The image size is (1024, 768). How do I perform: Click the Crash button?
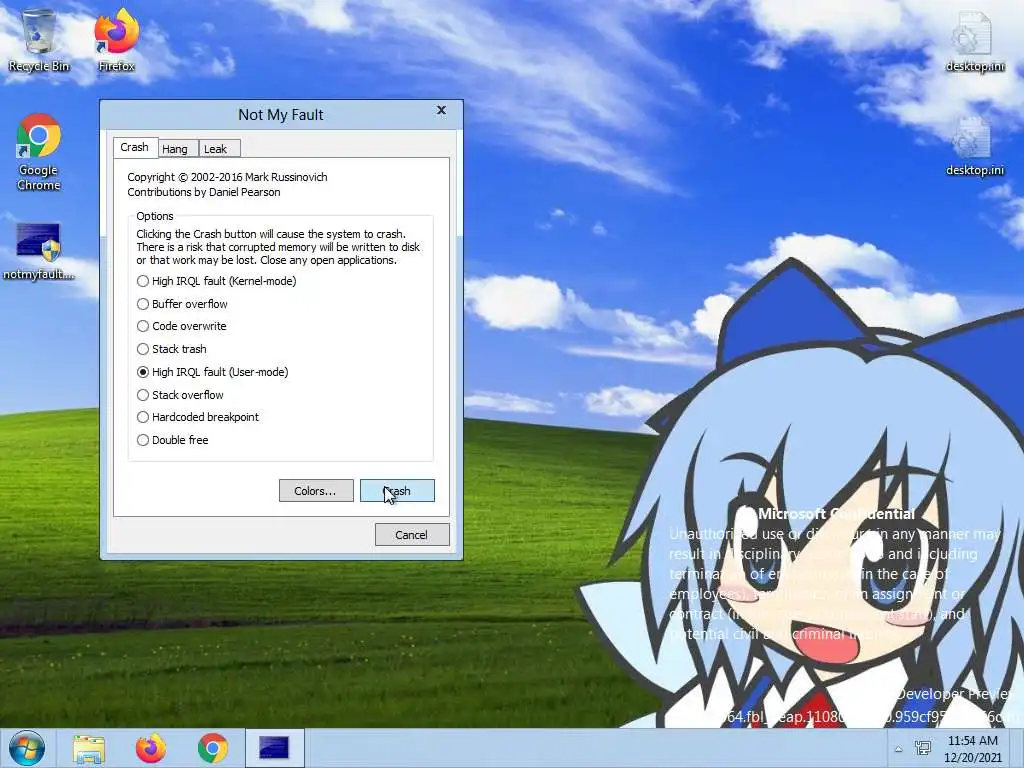point(397,490)
